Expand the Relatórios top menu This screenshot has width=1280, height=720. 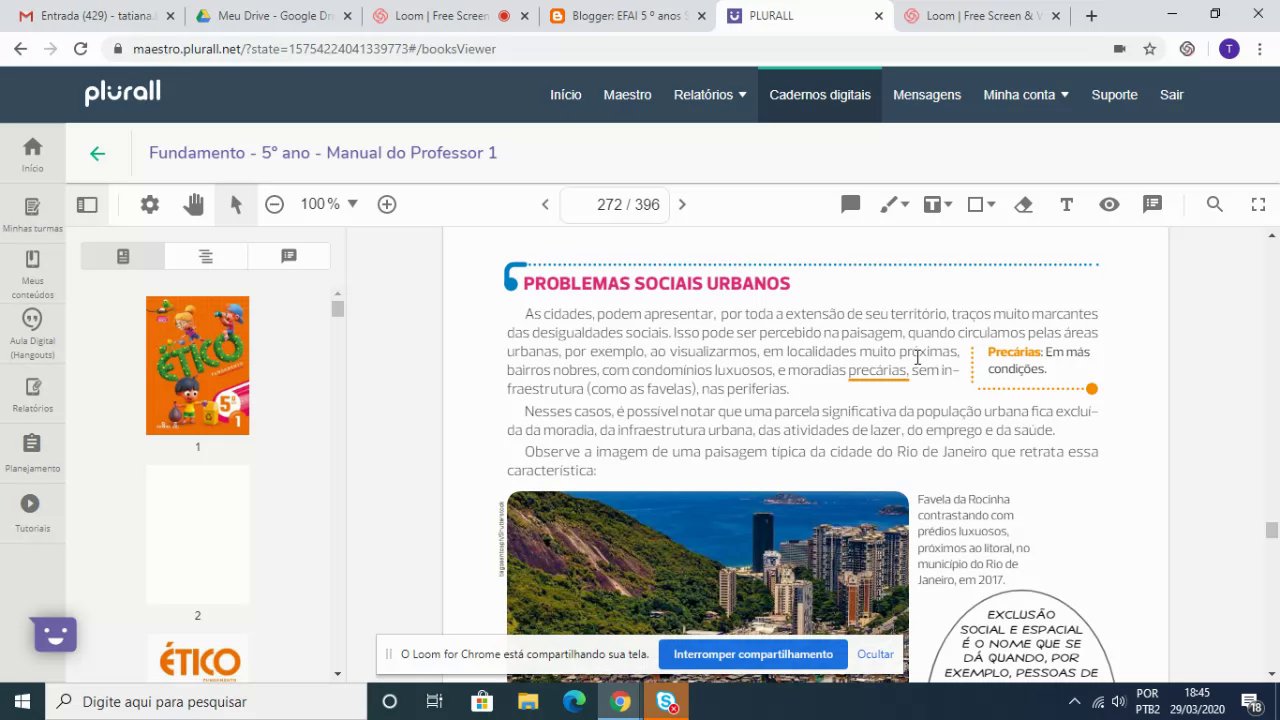tap(710, 95)
